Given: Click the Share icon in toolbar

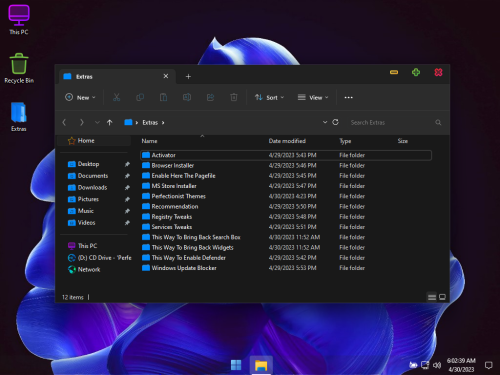Looking at the screenshot, I should [x=210, y=97].
